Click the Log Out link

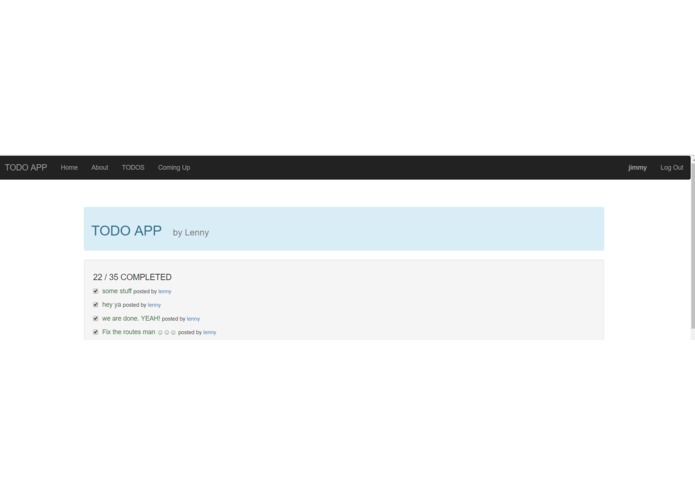click(x=672, y=167)
